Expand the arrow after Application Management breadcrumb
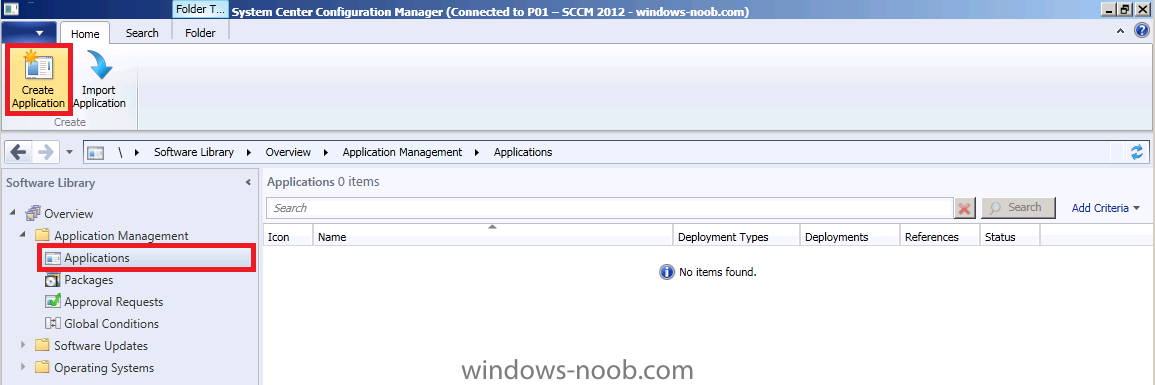This screenshot has height=385, width=1155. click(x=477, y=152)
